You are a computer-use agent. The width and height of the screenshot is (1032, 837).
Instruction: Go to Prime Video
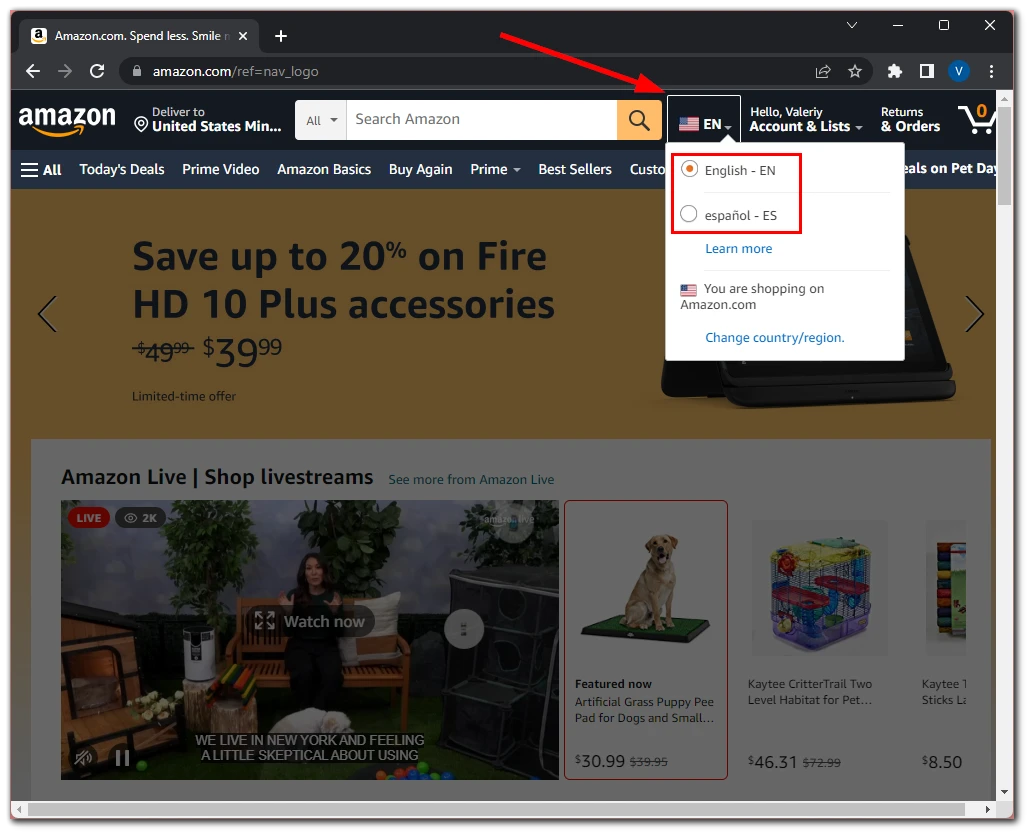(220, 169)
